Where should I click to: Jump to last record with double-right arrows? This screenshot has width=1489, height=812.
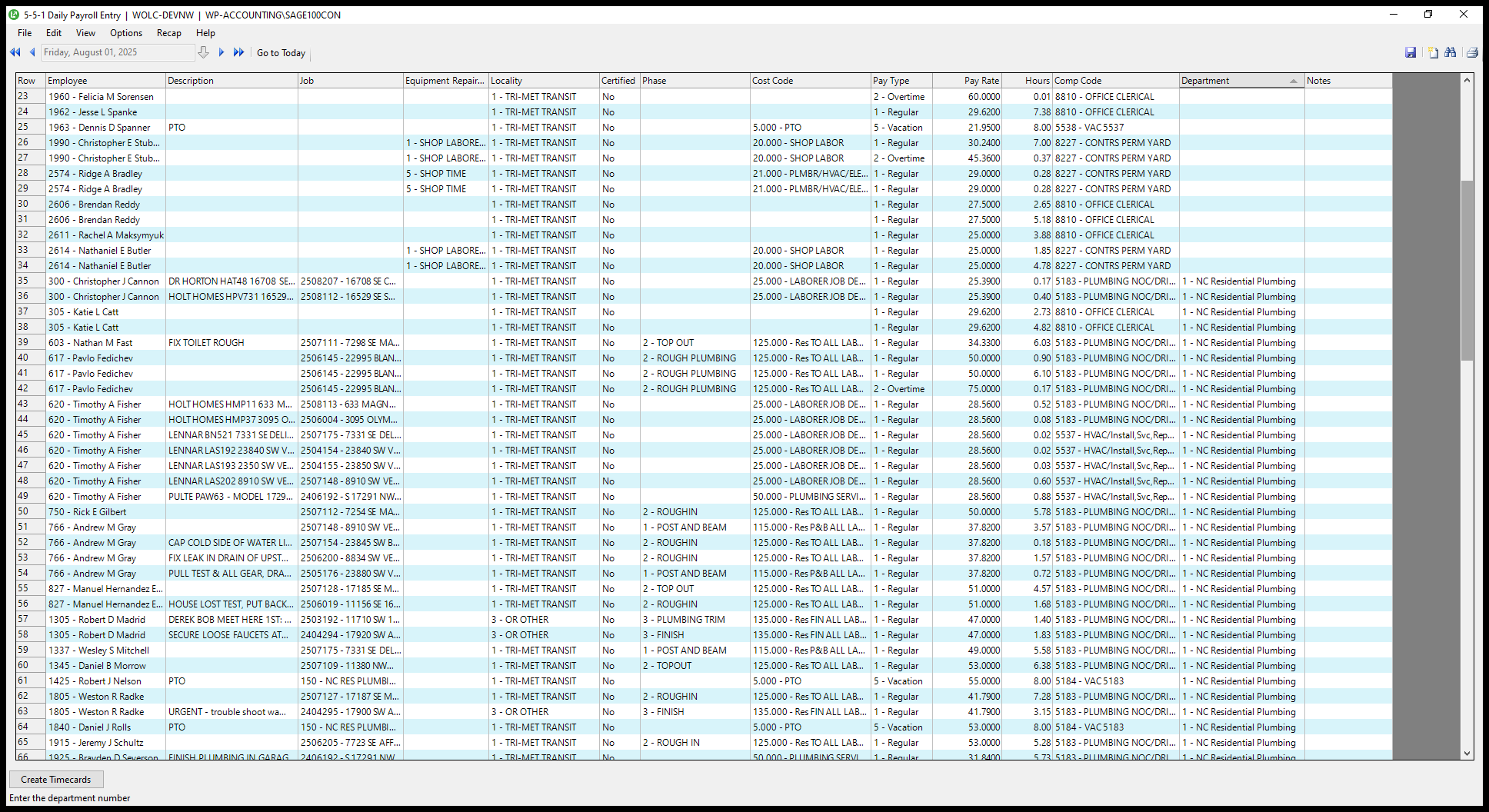pyautogui.click(x=238, y=52)
